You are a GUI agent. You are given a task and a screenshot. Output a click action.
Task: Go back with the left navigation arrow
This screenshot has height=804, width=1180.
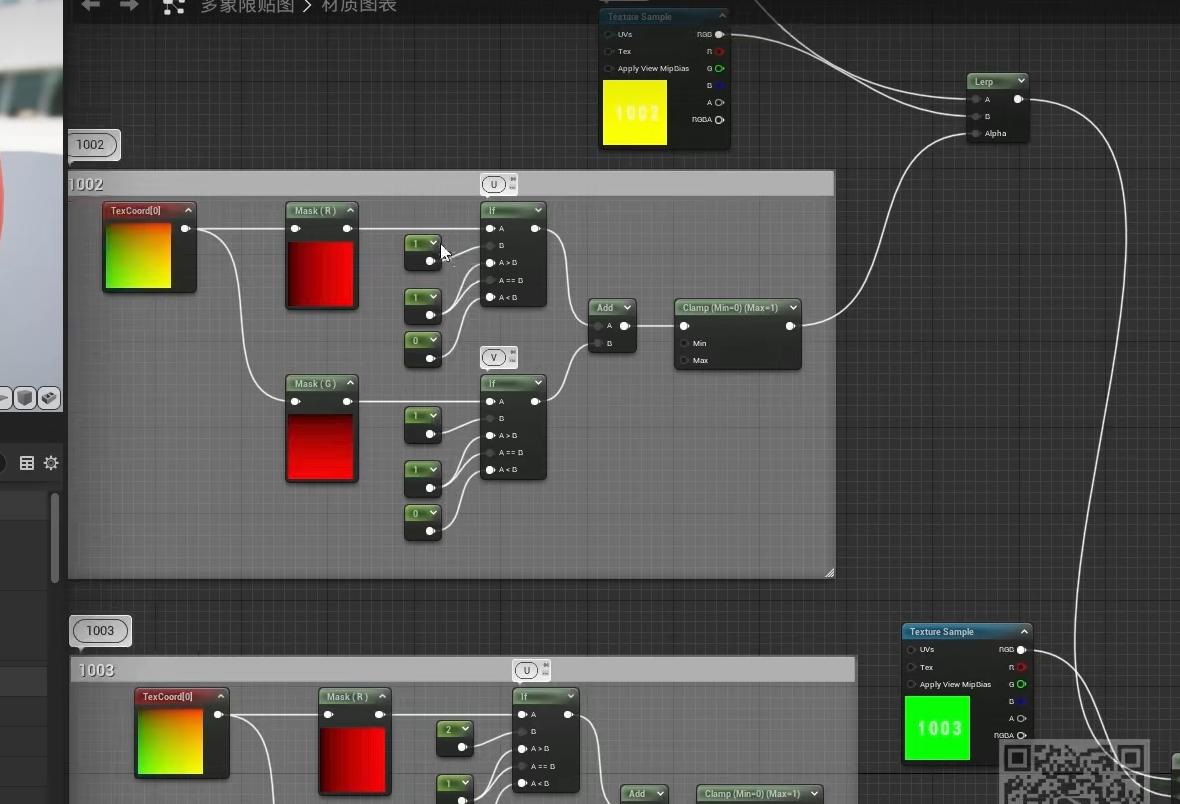click(90, 5)
